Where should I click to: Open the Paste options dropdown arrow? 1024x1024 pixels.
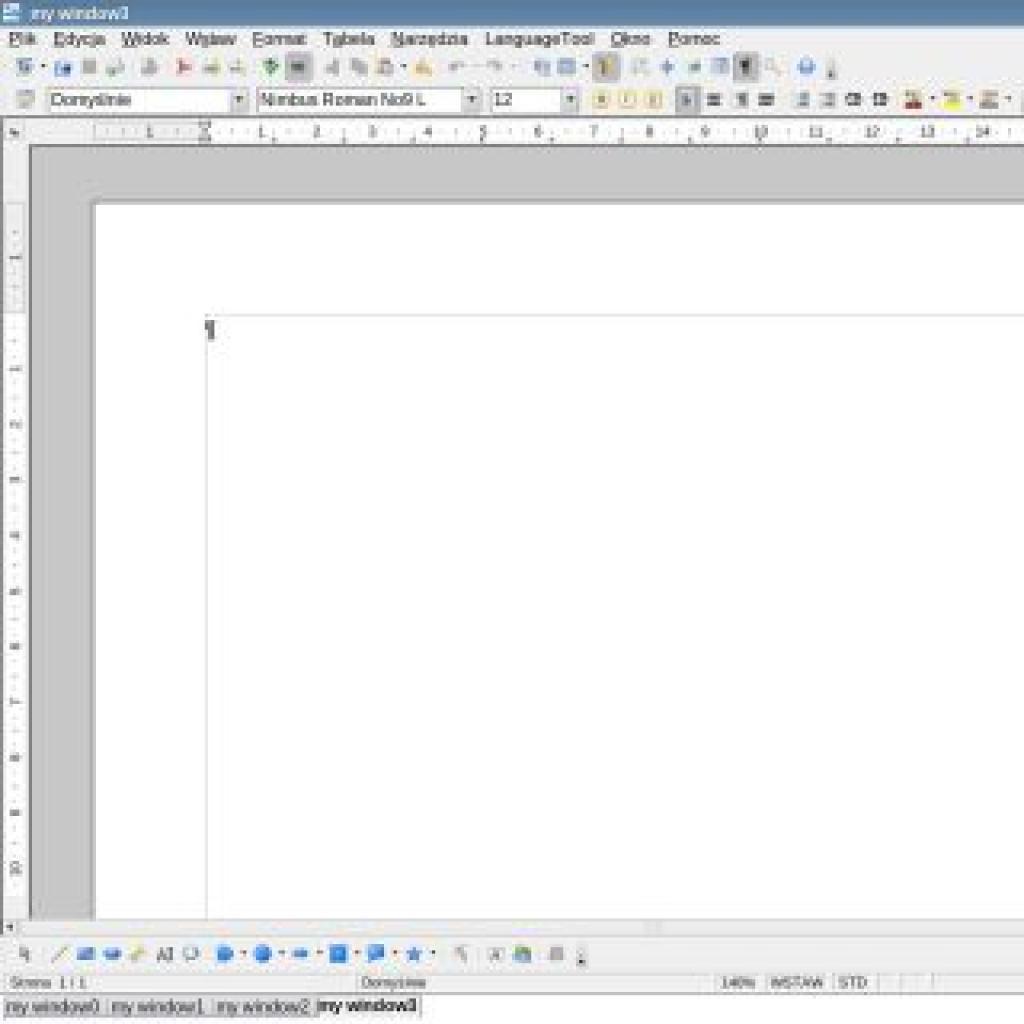(404, 67)
